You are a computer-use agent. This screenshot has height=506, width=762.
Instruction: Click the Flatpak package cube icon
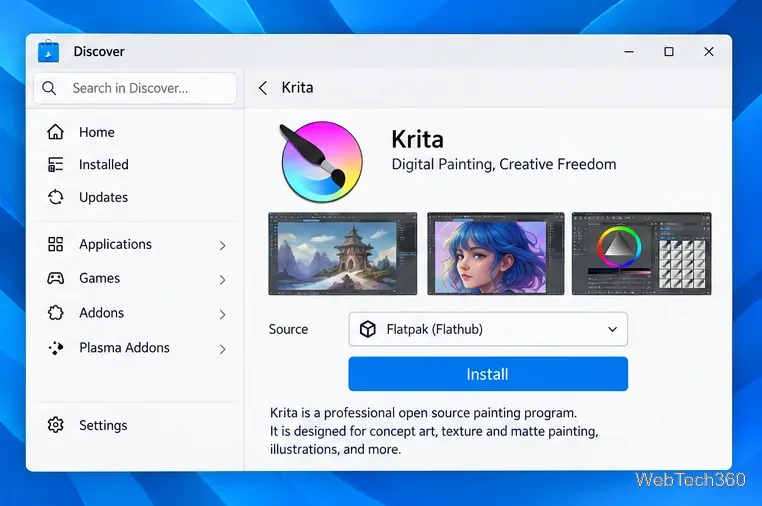pyautogui.click(x=368, y=329)
